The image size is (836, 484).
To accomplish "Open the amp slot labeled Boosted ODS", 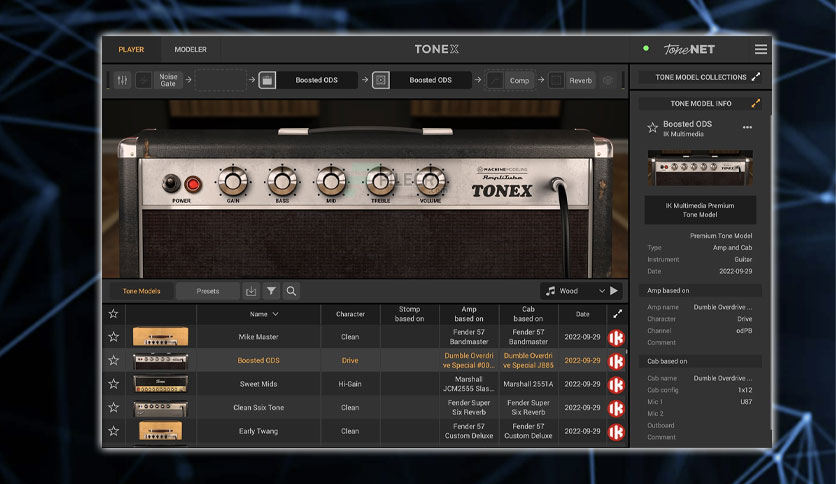I will (317, 80).
